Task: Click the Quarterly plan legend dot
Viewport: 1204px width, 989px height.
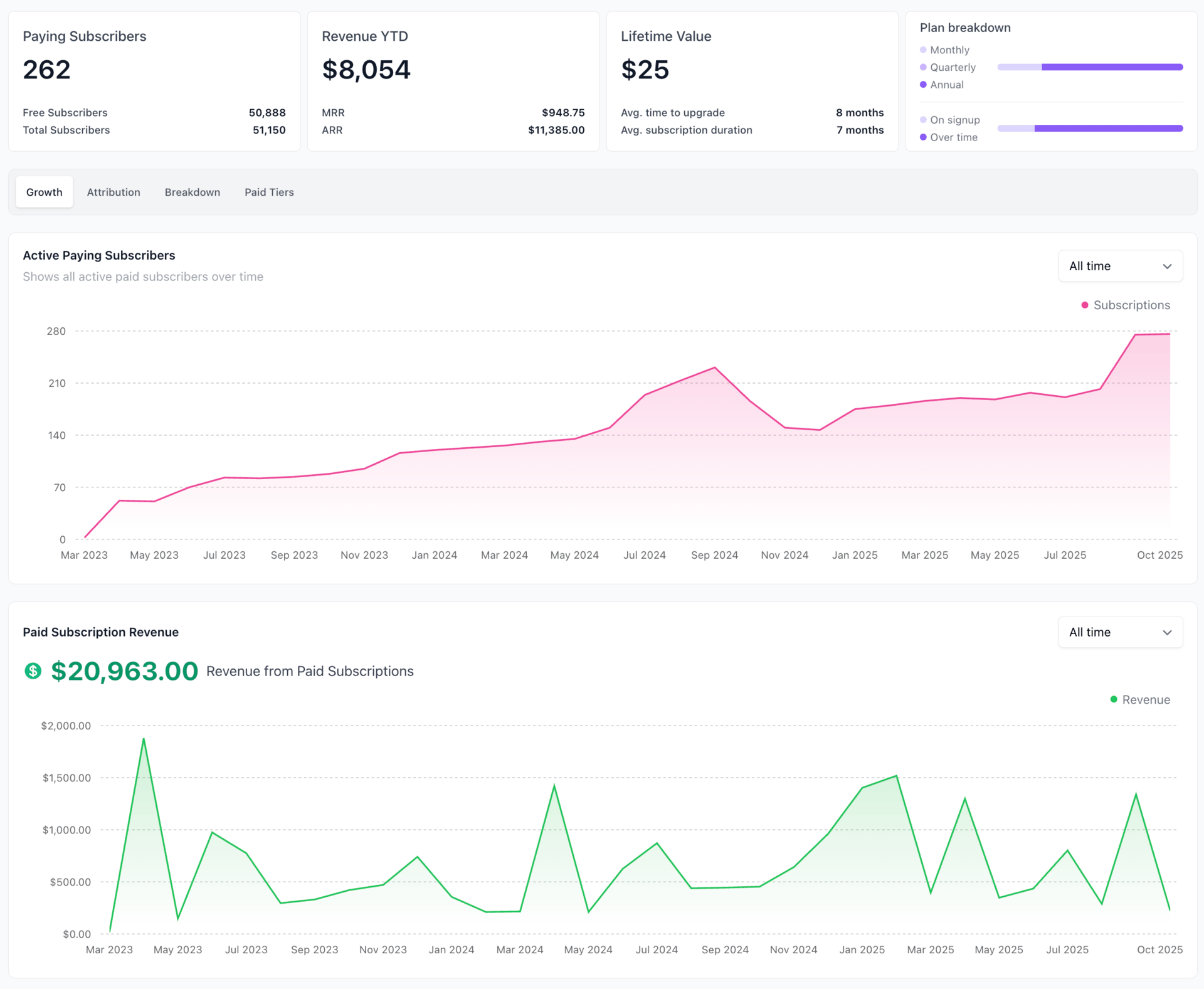Action: pos(923,67)
